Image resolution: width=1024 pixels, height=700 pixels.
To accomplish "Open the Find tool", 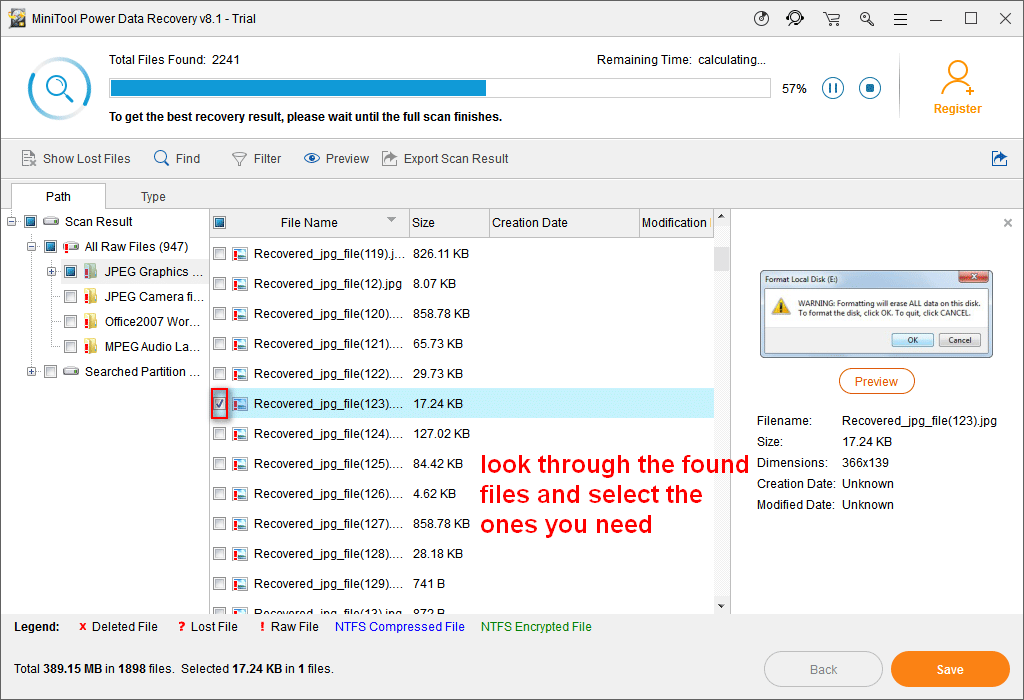I will [176, 158].
